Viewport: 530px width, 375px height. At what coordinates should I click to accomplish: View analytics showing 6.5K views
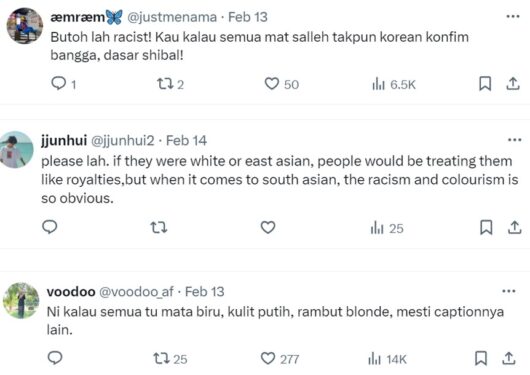394,84
